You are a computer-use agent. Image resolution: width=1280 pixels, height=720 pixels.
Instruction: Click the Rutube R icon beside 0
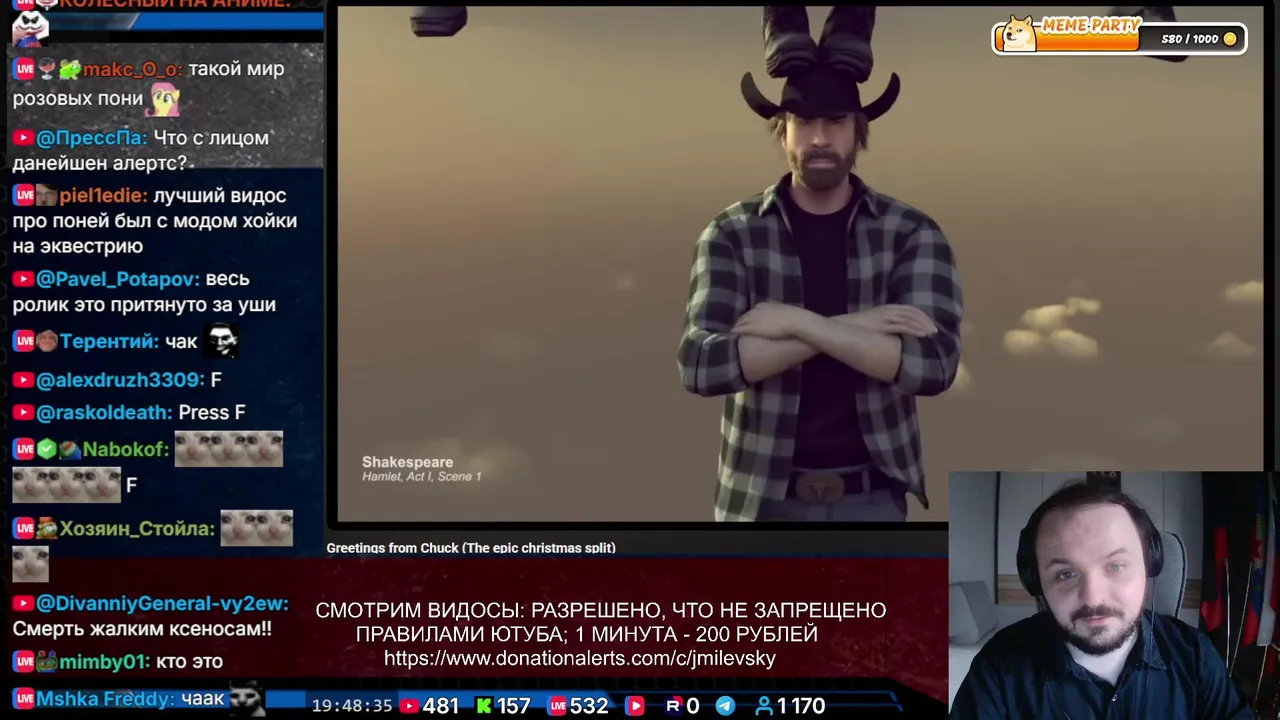(673, 706)
